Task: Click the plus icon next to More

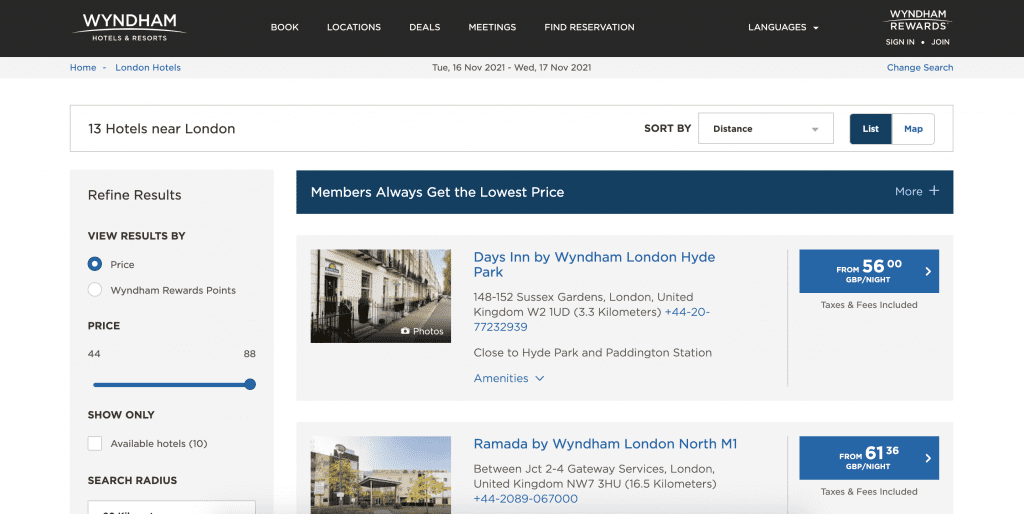Action: [x=934, y=191]
